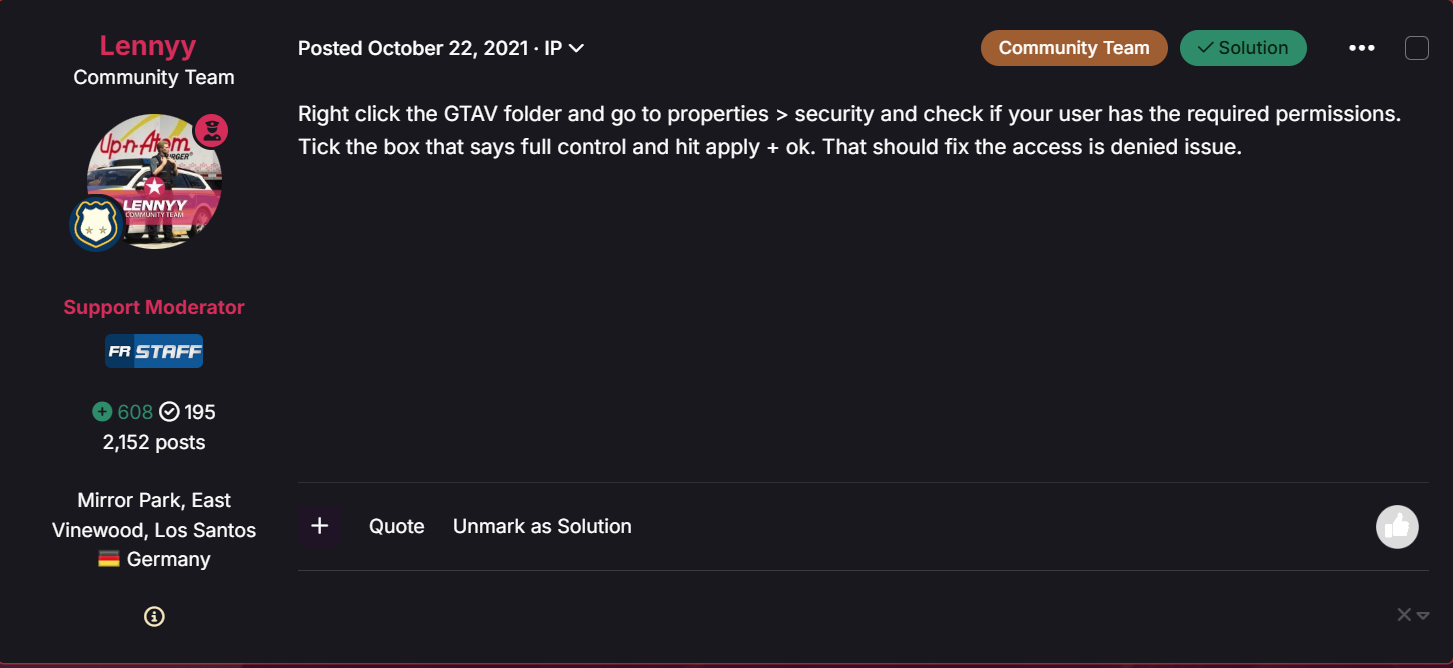The height and width of the screenshot is (668, 1453).
Task: Quote this post
Action: 397,526
